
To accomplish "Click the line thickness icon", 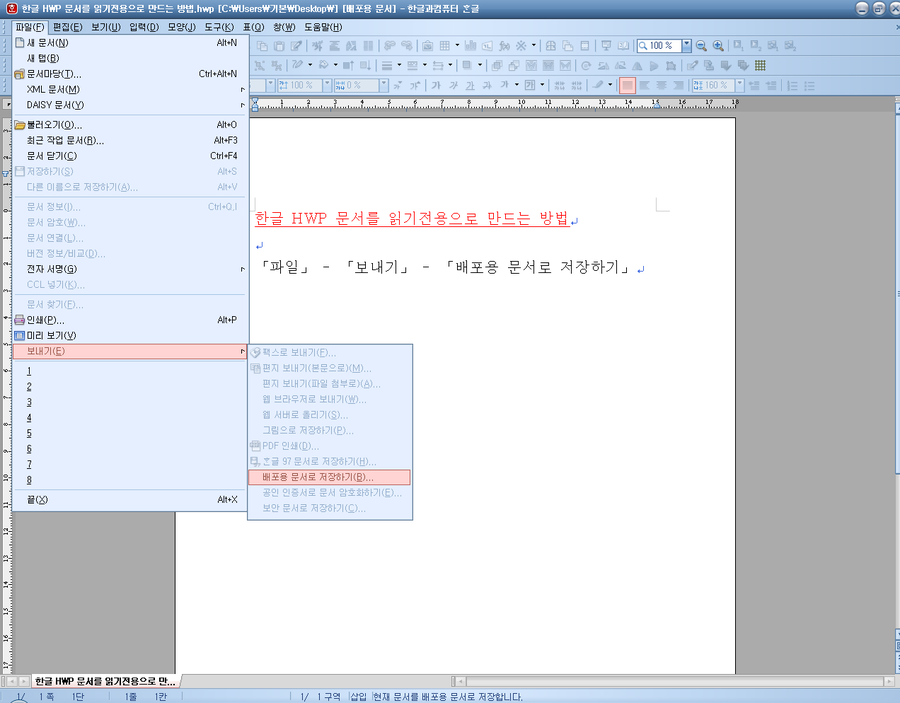I will point(387,65).
